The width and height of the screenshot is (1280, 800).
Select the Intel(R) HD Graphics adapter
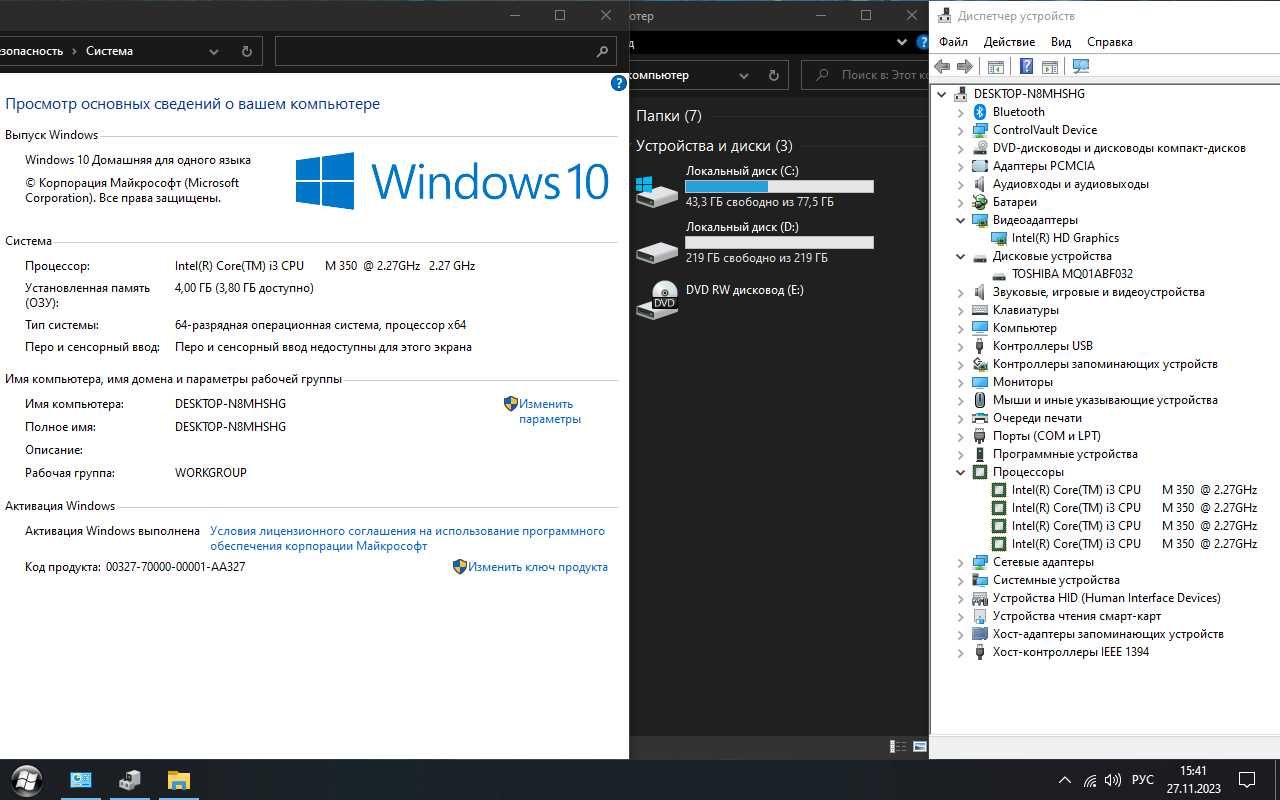[1065, 238]
